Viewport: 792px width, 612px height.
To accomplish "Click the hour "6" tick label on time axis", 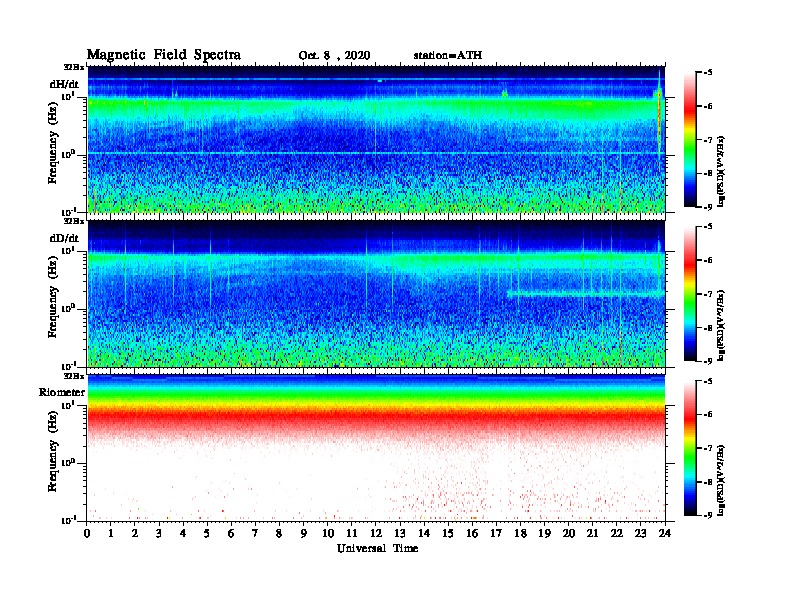I will point(231,533).
